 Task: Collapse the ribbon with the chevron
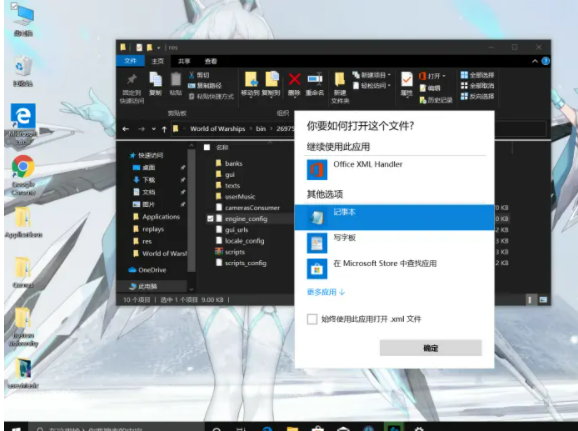coord(535,61)
